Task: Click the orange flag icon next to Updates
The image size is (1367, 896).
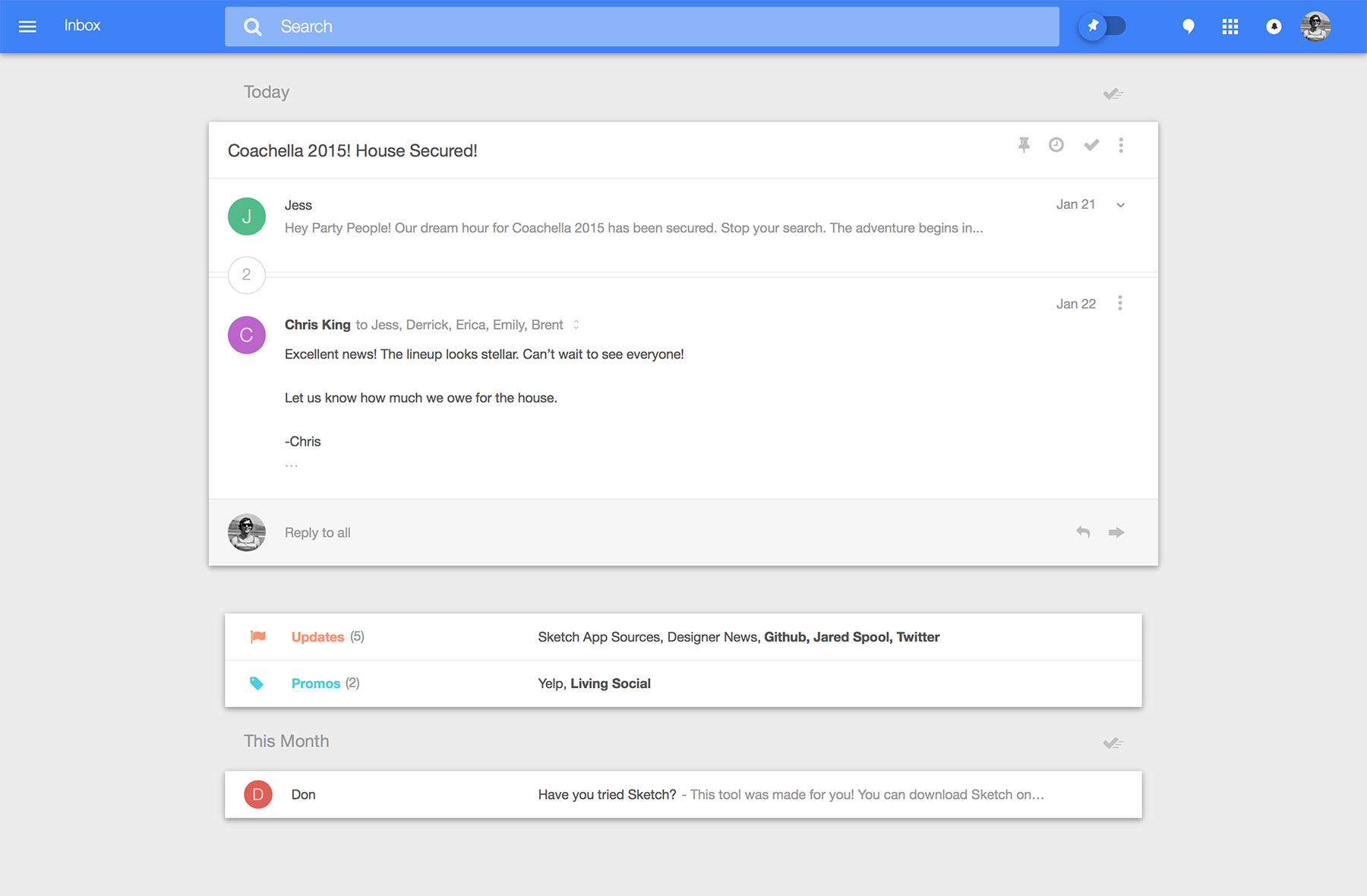Action: 257,636
